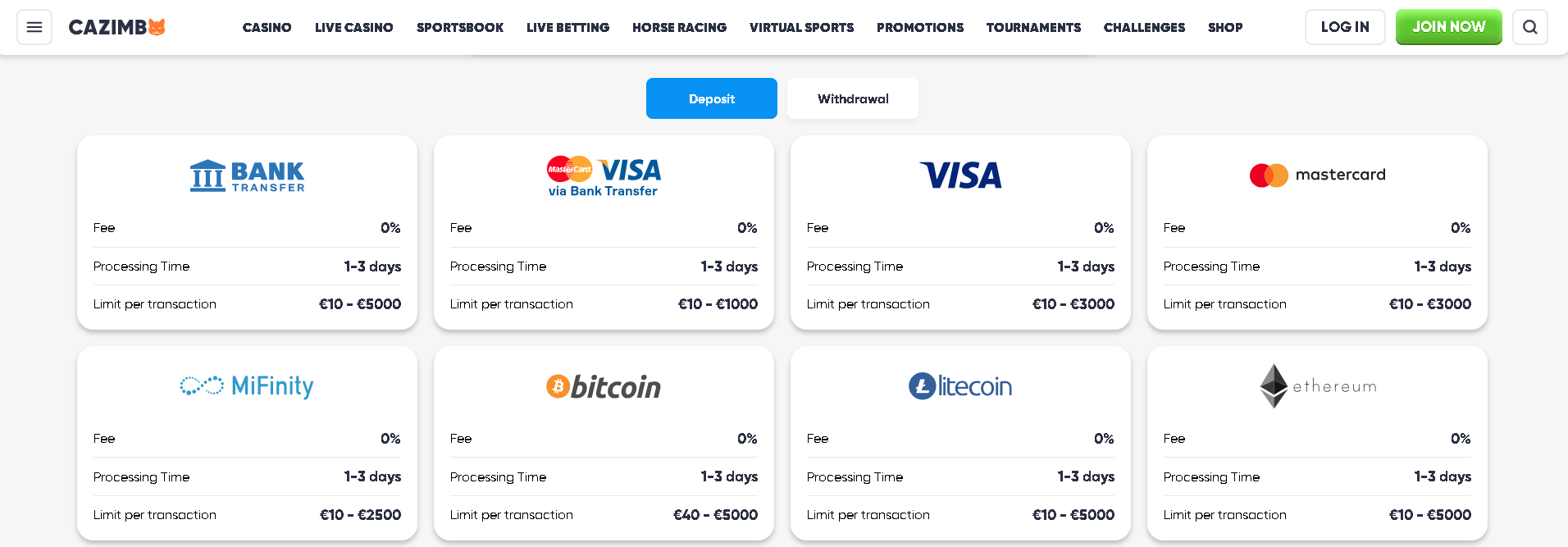Switch to the Withdrawal tab

coord(853,98)
